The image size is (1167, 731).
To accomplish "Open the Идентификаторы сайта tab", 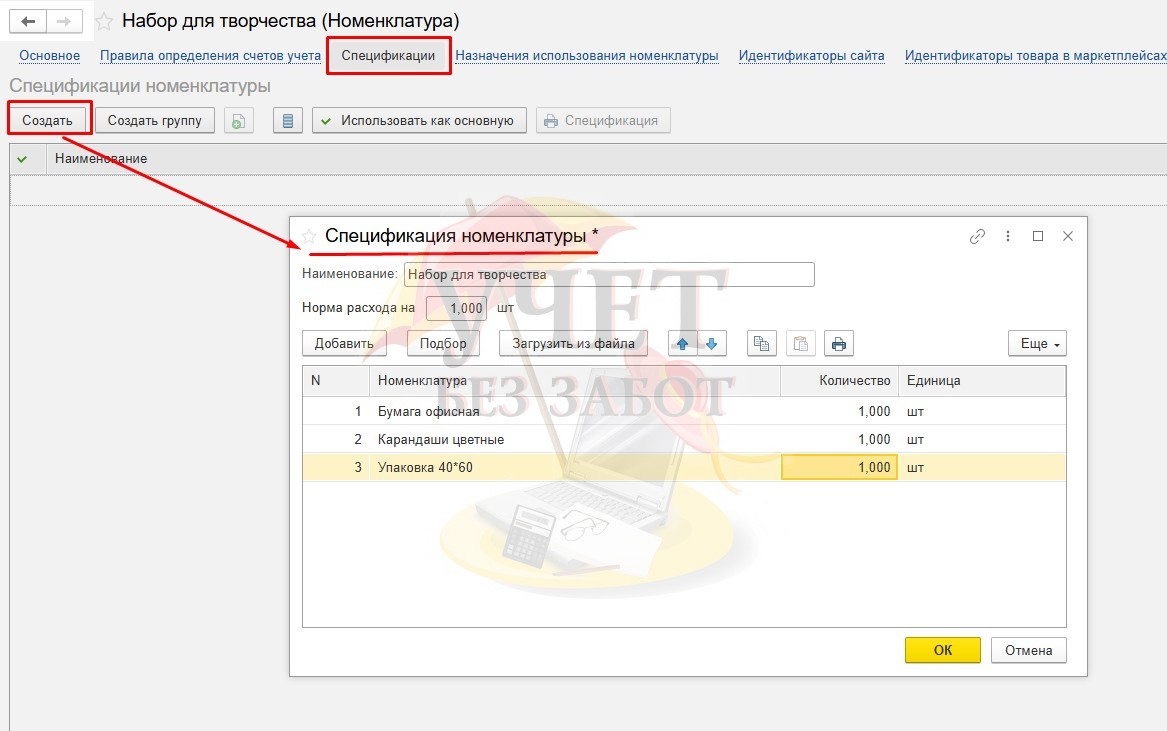I will pyautogui.click(x=811, y=56).
